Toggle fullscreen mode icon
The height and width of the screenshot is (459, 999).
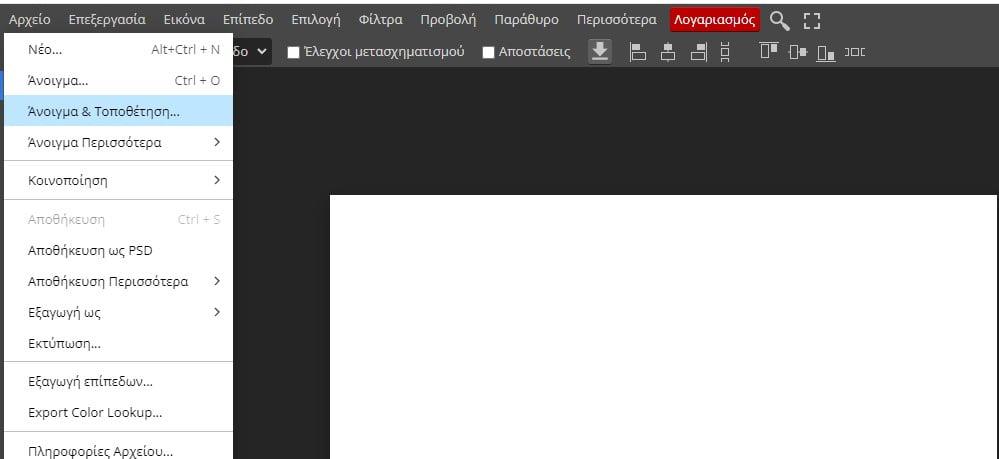tap(812, 21)
